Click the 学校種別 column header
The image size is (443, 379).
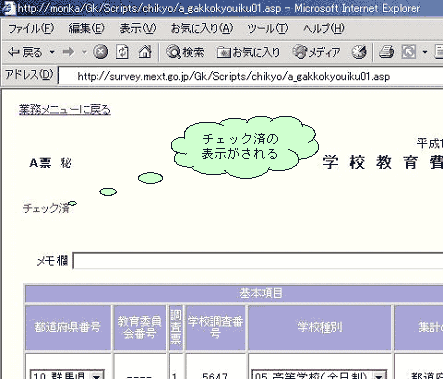coord(320,327)
